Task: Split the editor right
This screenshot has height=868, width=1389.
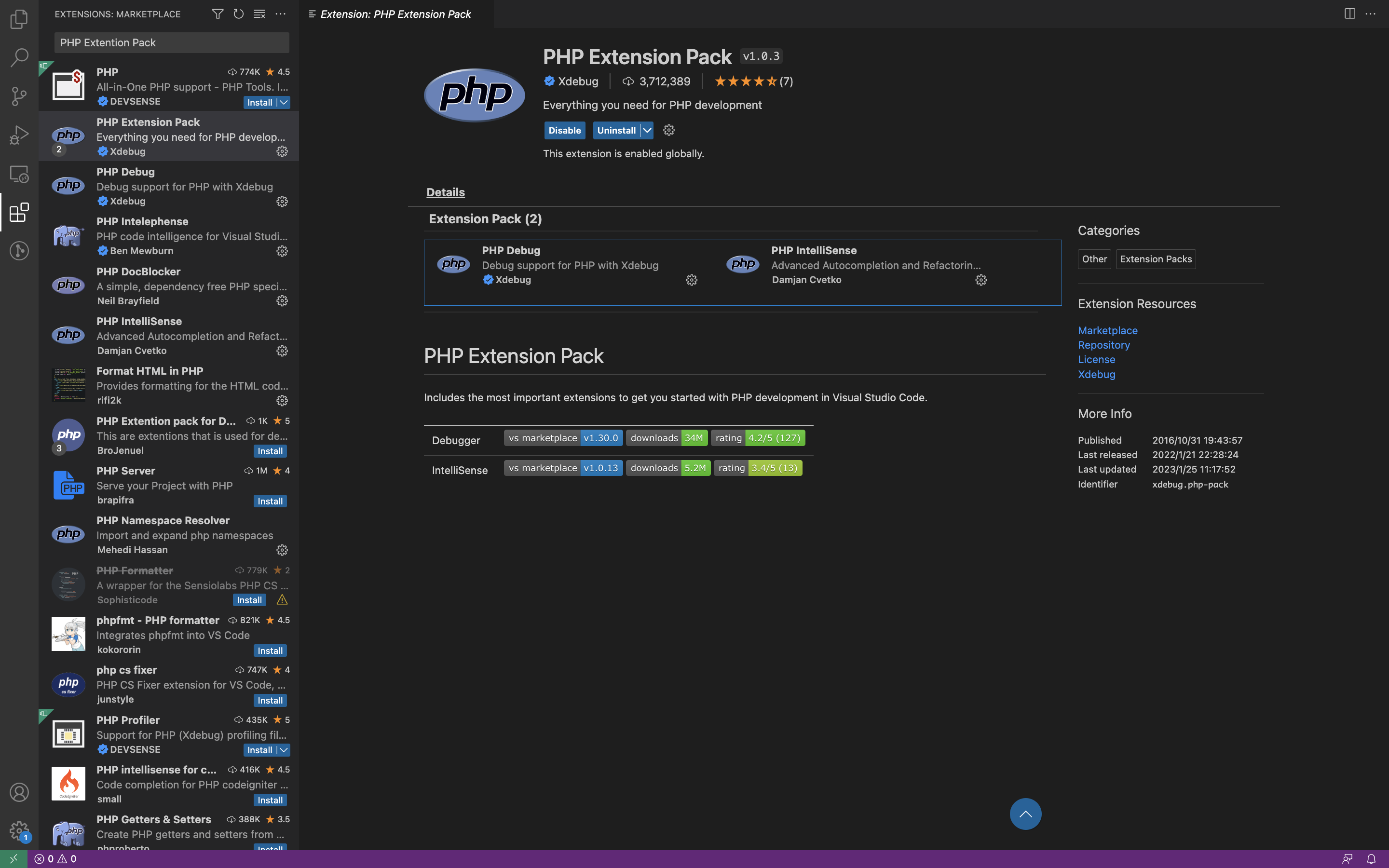Action: click(1349, 14)
